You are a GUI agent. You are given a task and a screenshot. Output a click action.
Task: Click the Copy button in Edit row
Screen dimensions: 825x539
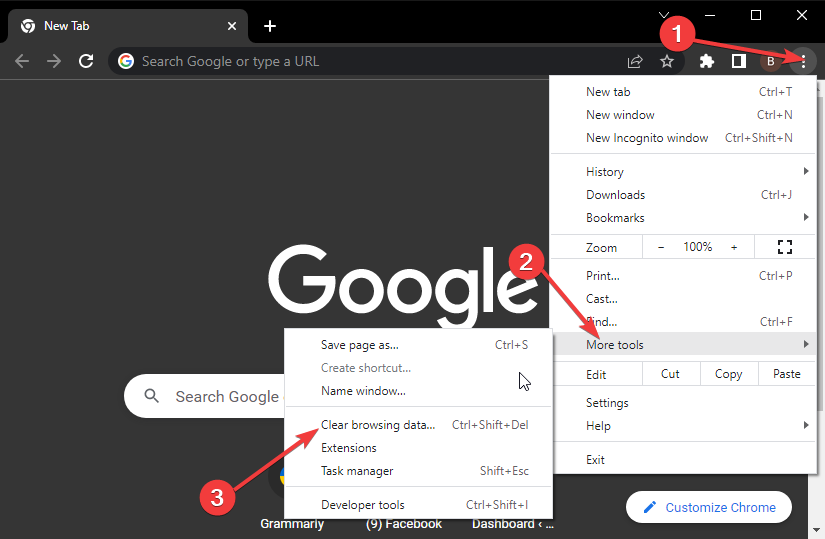click(x=729, y=374)
